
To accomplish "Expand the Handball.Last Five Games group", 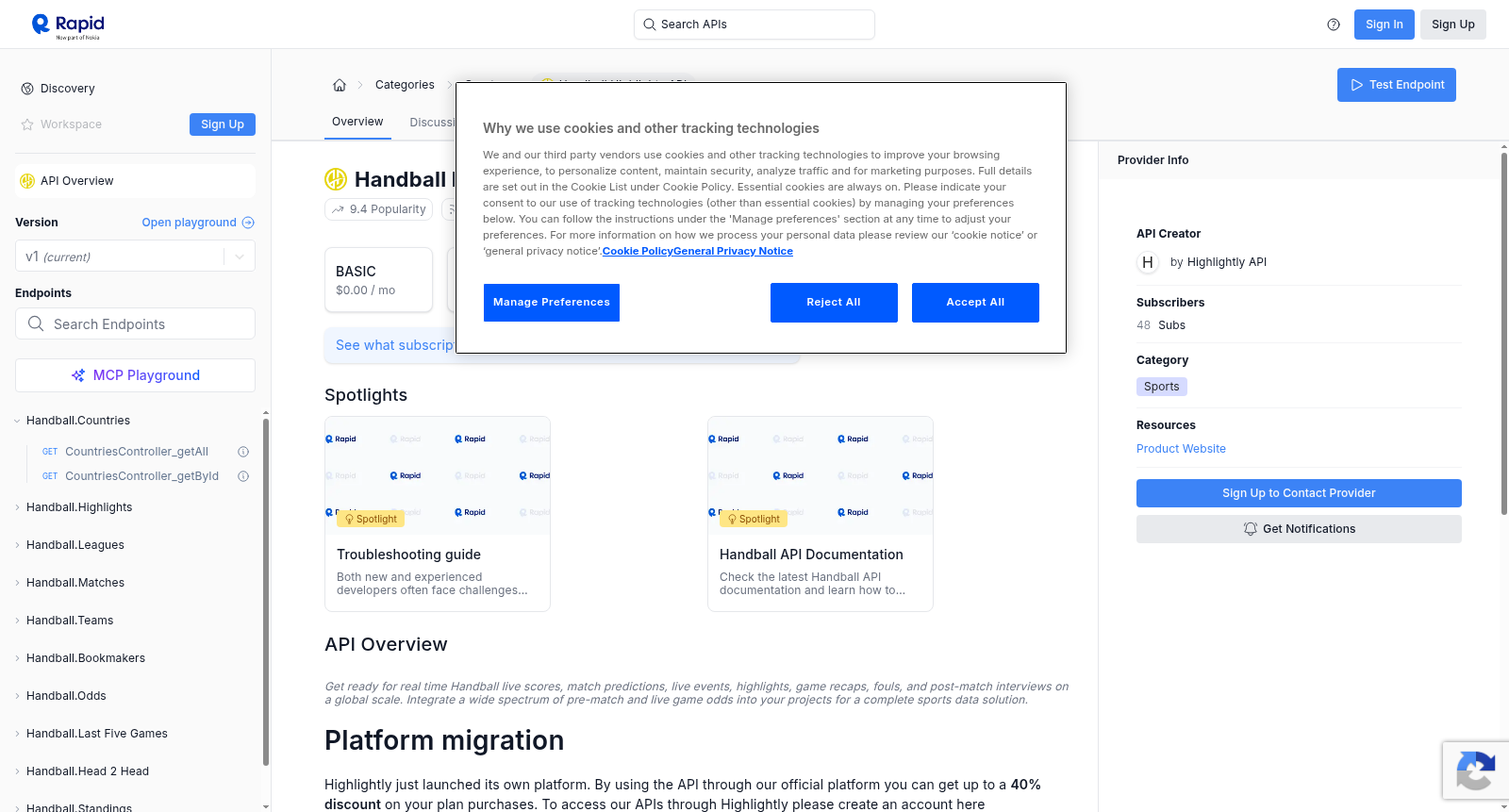I will 17,734.
